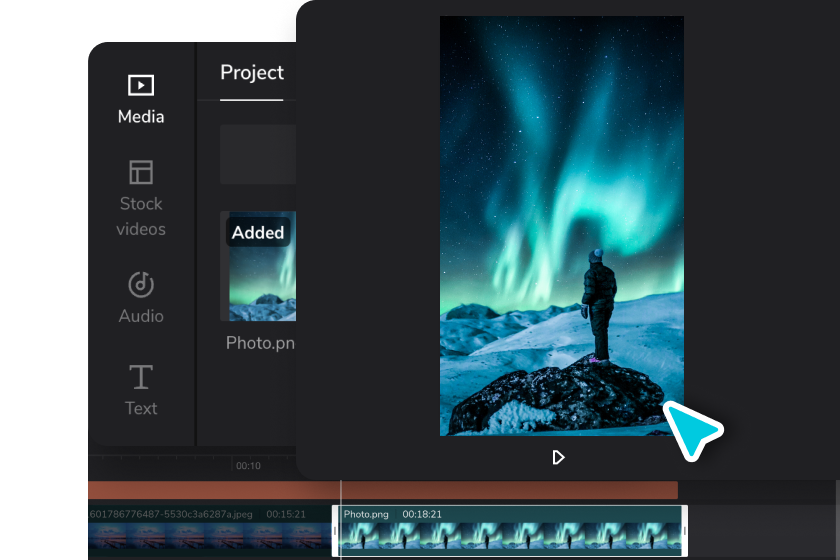
Task: Click the "Stock videos" text label
Action: [141, 216]
